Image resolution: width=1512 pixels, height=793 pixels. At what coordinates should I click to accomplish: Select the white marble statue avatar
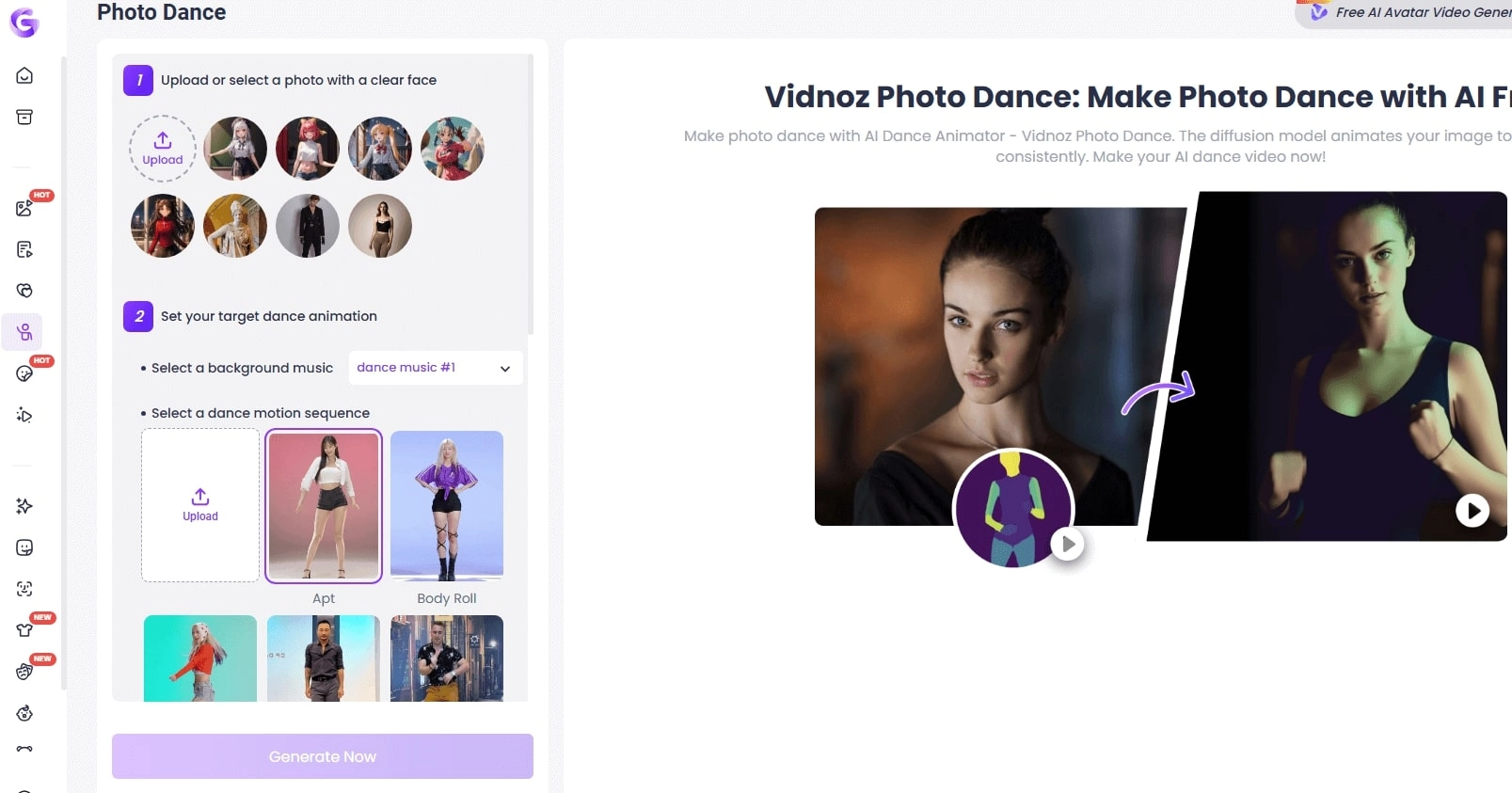pos(235,226)
